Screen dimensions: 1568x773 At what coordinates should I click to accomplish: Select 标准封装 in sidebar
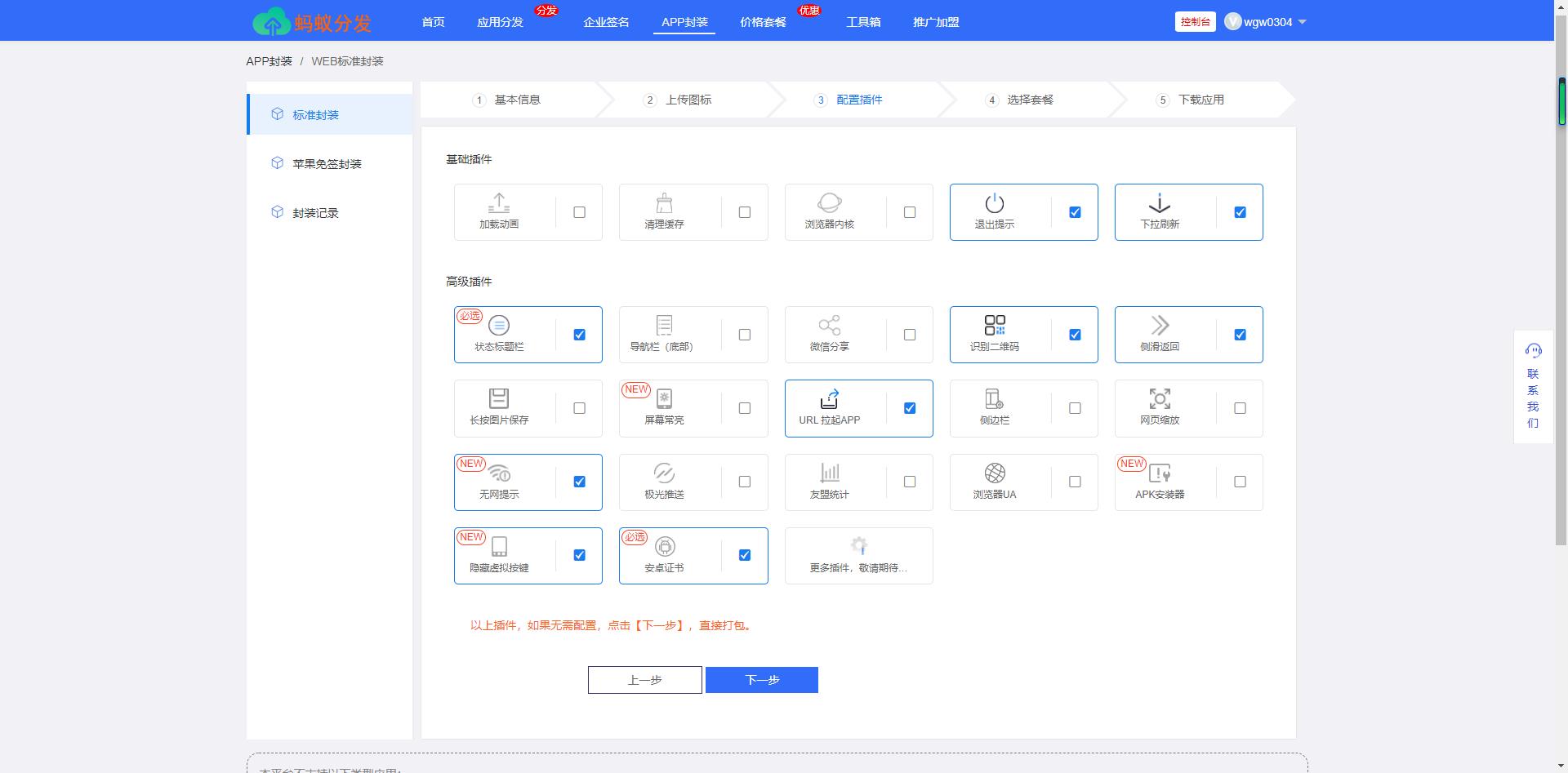coord(329,114)
